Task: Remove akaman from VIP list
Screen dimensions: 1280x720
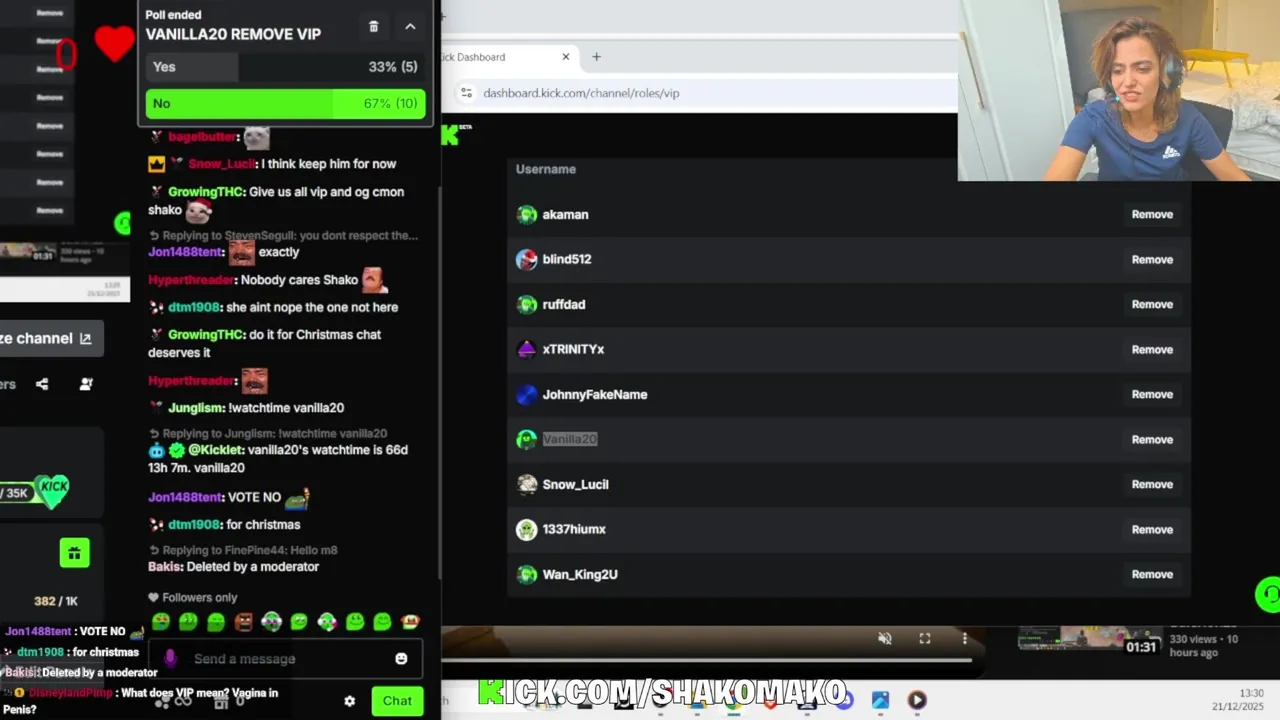Action: coord(1152,214)
